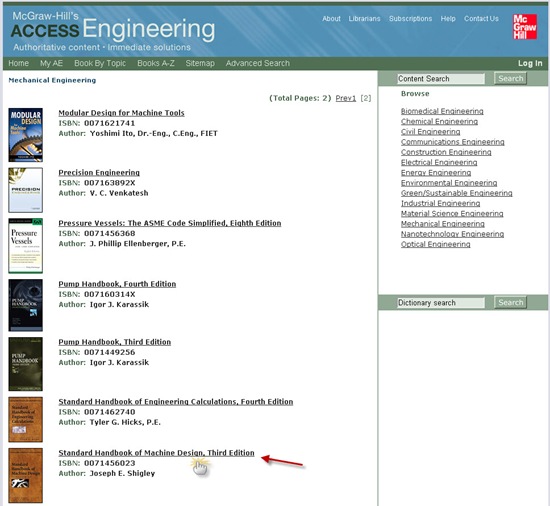Browse Communications Engineering category
The height and width of the screenshot is (506, 550).
pyautogui.click(x=452, y=142)
